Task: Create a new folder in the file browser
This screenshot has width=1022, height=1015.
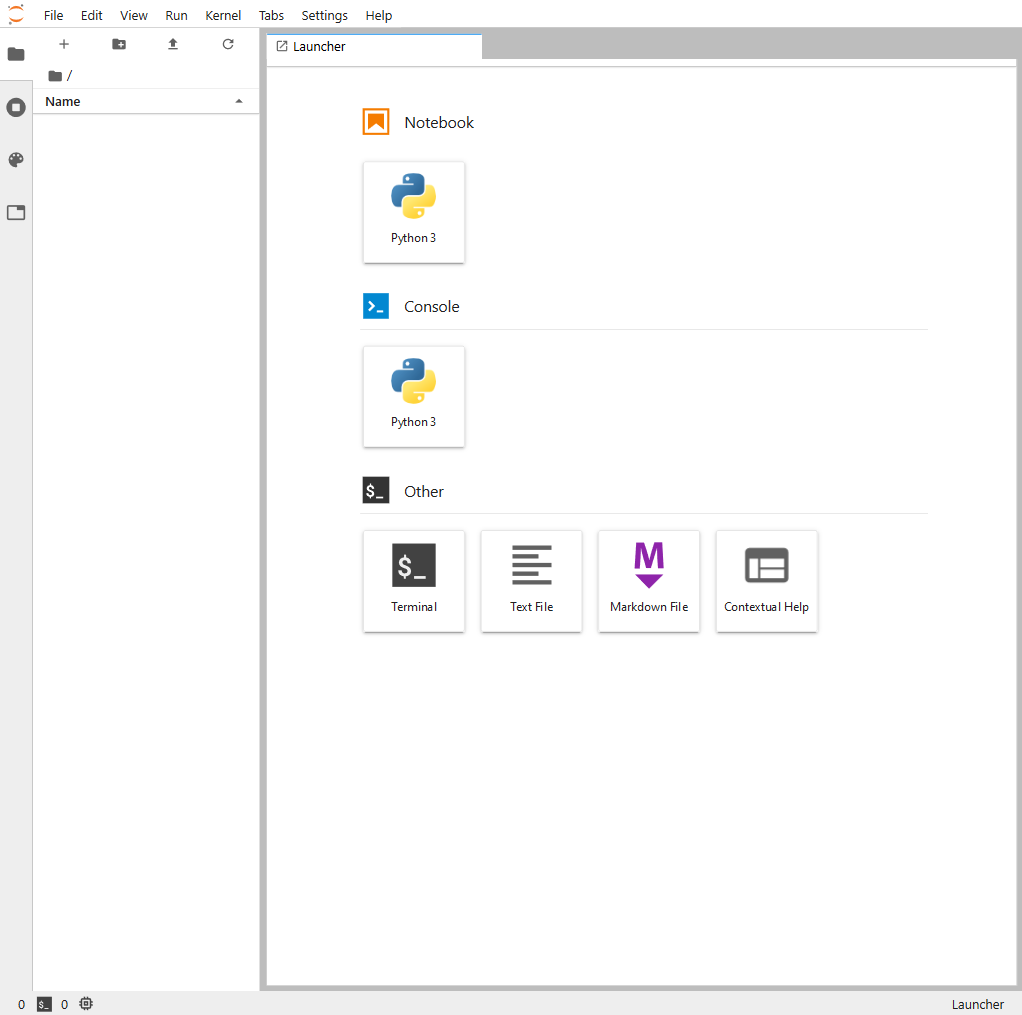Action: tap(118, 44)
